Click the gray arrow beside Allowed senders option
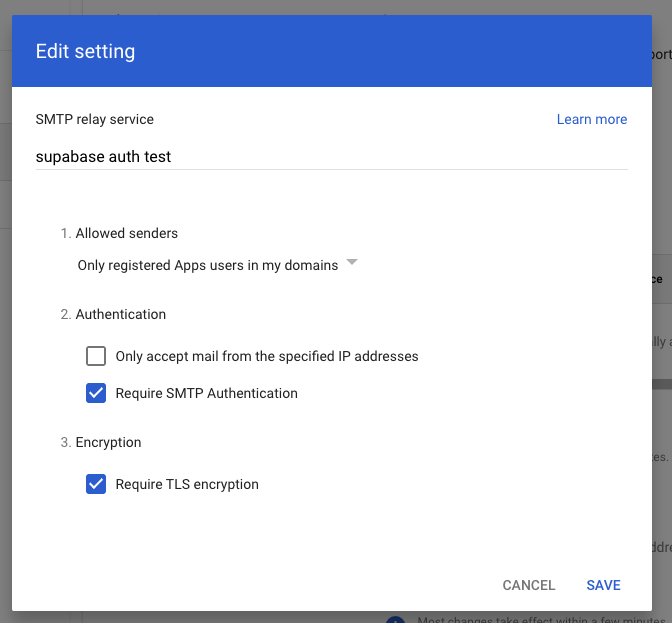672x623 pixels. pos(351,264)
